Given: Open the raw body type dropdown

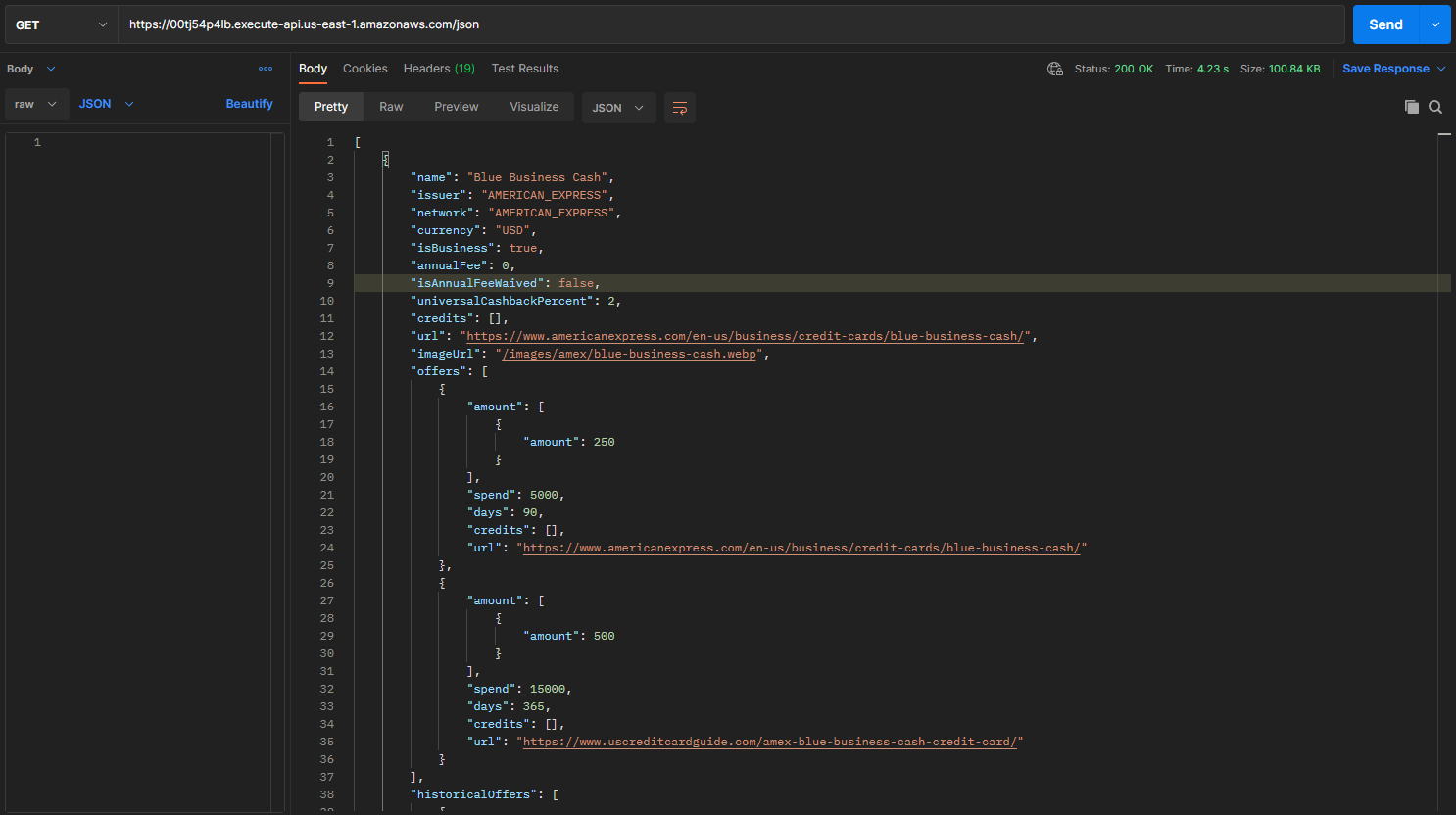Looking at the screenshot, I should [37, 104].
